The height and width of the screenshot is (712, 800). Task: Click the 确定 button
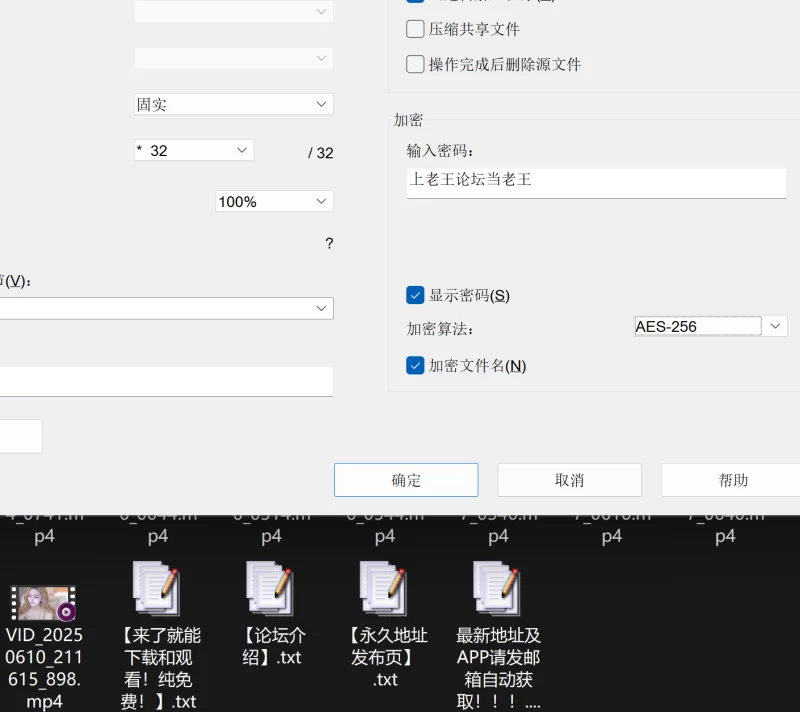click(406, 480)
